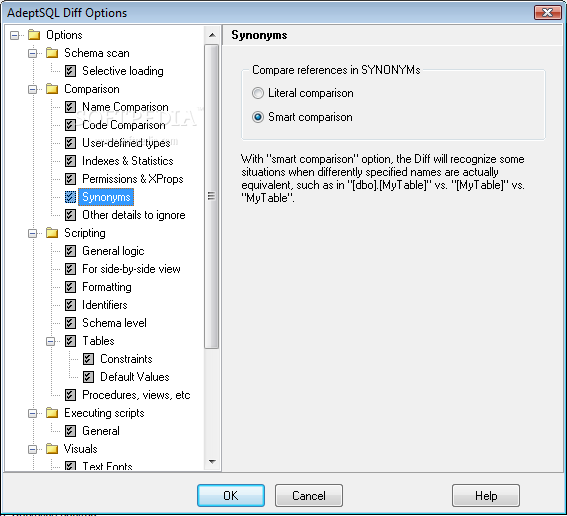Select Procedures, views, etc item
The width and height of the screenshot is (567, 516).
[136, 395]
